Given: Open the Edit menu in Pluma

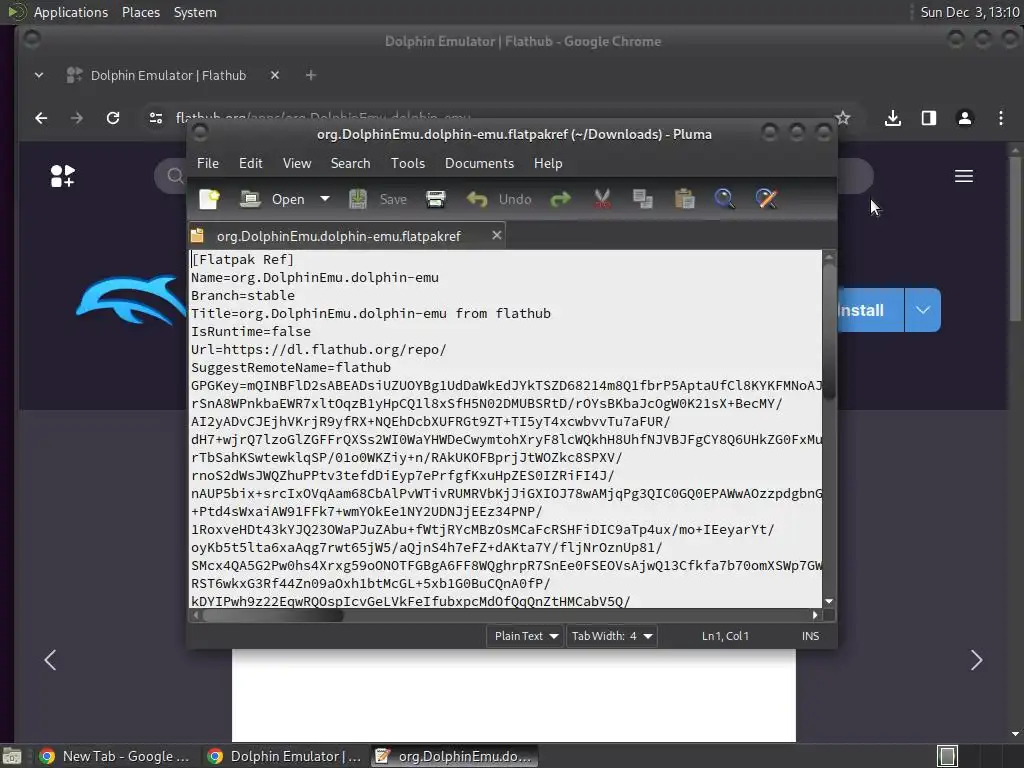Looking at the screenshot, I should pos(250,163).
